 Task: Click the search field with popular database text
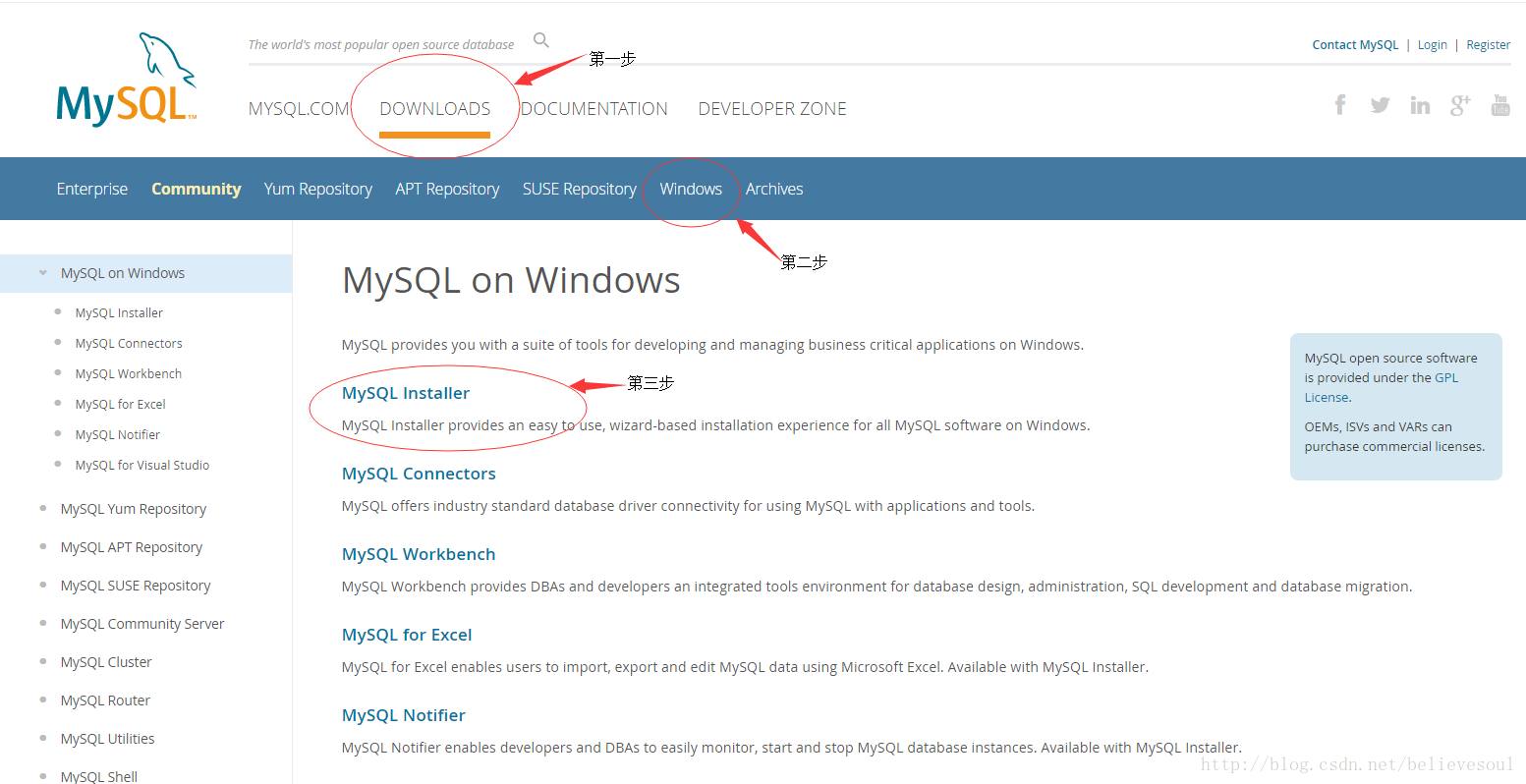coord(381,45)
